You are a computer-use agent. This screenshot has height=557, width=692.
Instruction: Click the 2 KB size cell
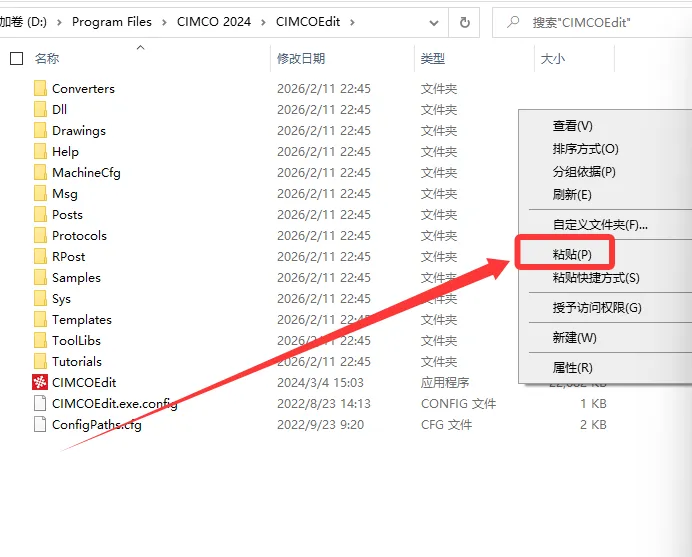tap(593, 425)
